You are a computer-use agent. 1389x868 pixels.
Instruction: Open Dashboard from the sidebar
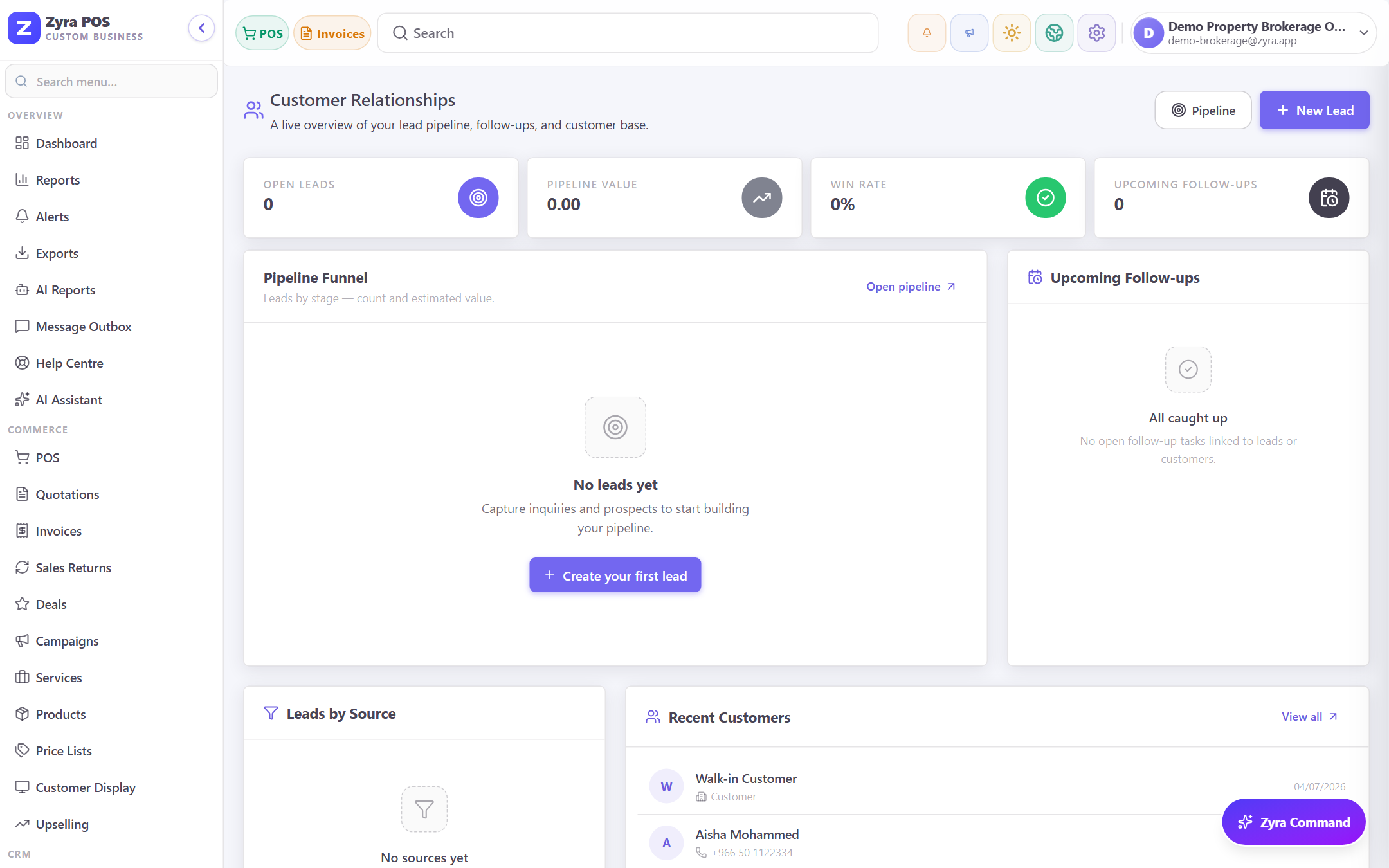[x=111, y=143]
